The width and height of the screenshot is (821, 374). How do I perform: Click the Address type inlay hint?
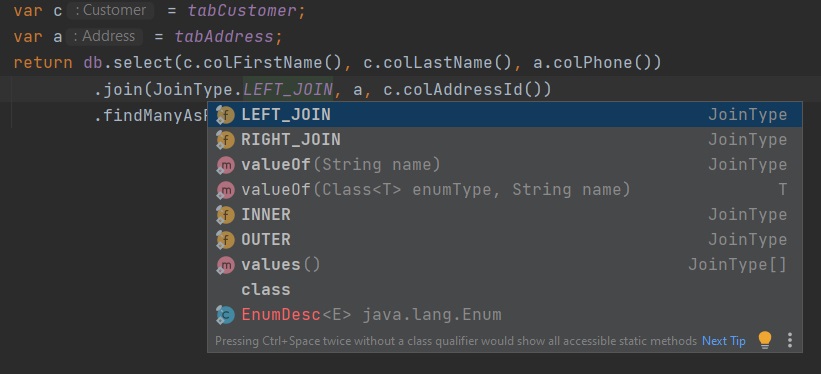[x=104, y=37]
